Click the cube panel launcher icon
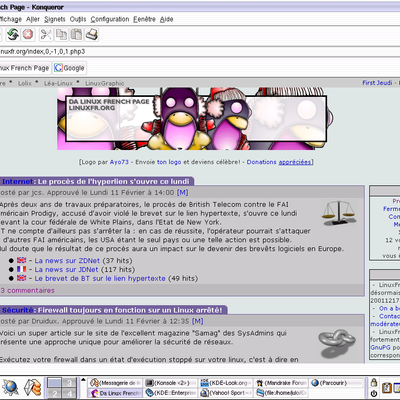400x400 pixels. point(32,387)
